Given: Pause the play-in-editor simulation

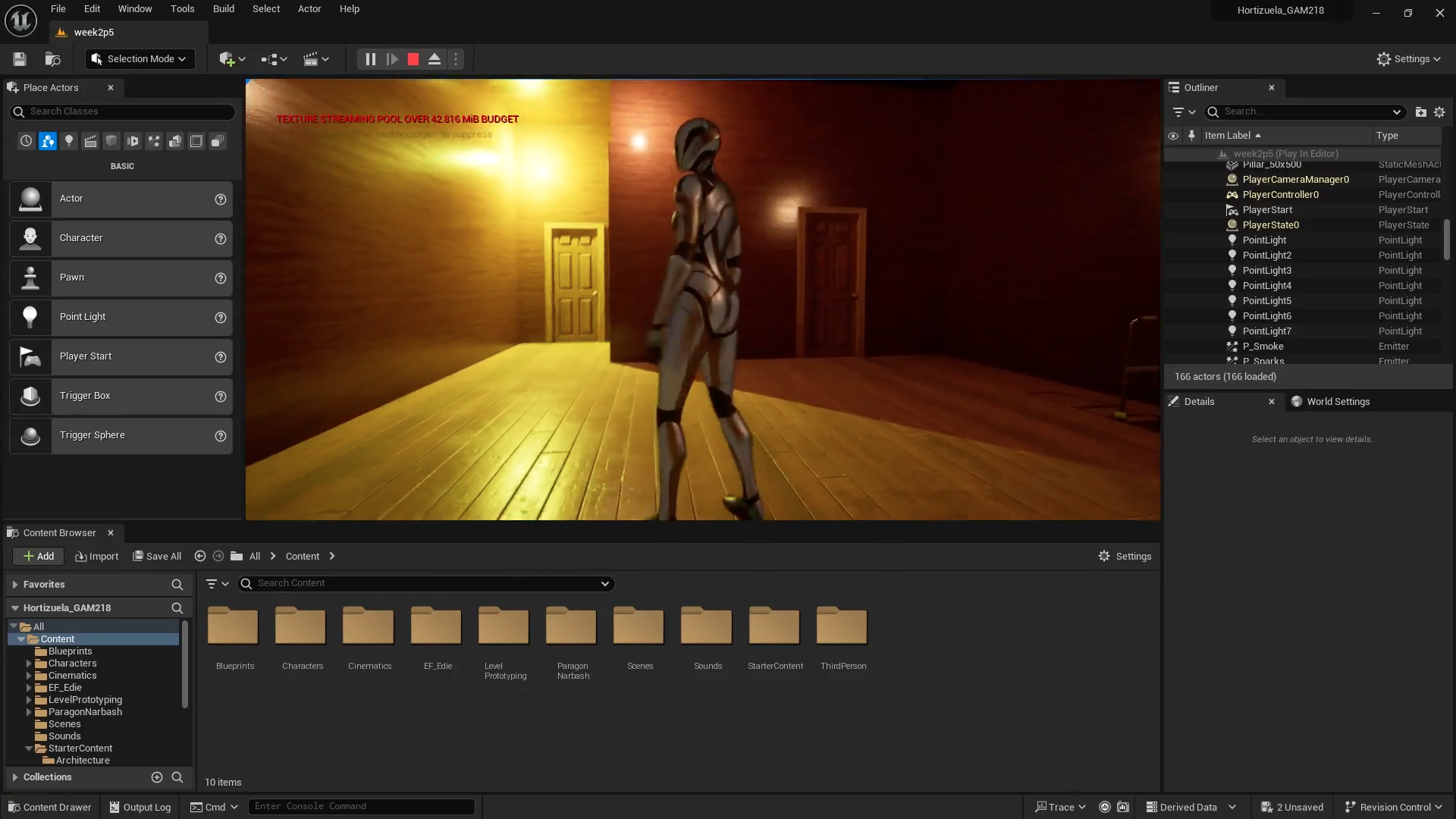Looking at the screenshot, I should click(x=370, y=59).
